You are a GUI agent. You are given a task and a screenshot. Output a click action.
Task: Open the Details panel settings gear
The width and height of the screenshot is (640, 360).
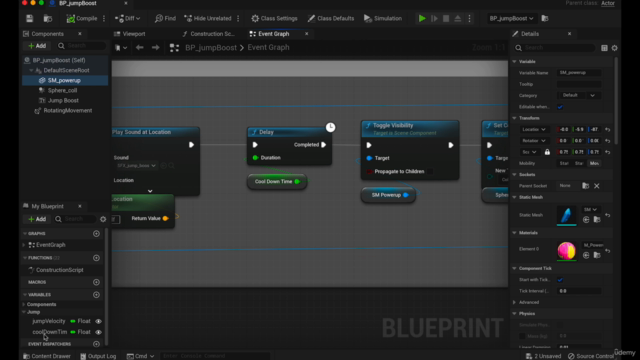tap(614, 48)
